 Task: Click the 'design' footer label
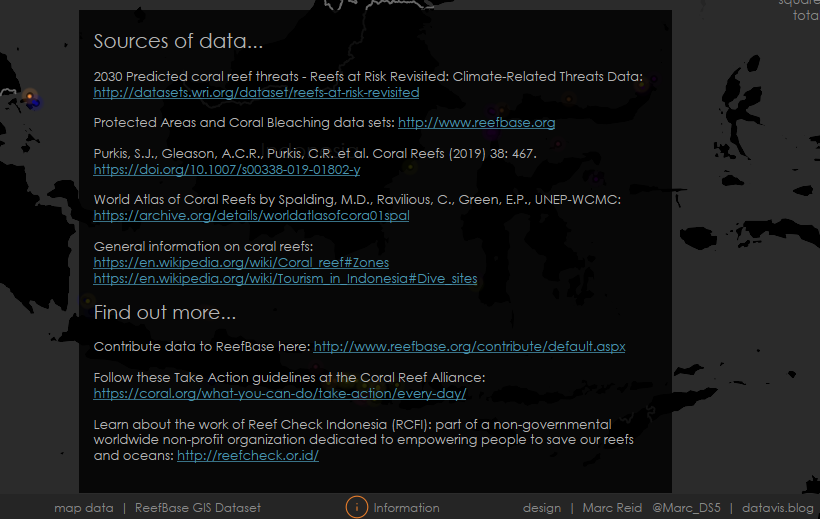click(x=542, y=508)
